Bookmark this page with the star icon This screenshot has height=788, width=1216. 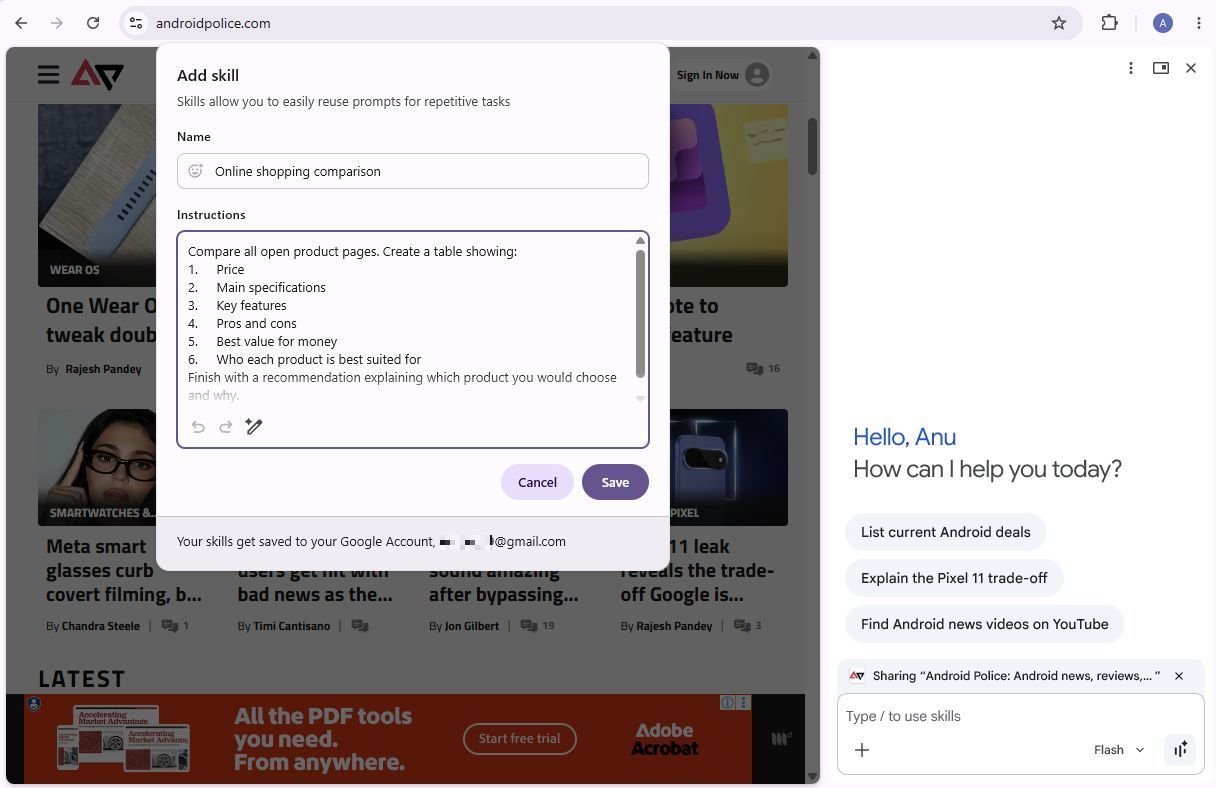(1059, 23)
